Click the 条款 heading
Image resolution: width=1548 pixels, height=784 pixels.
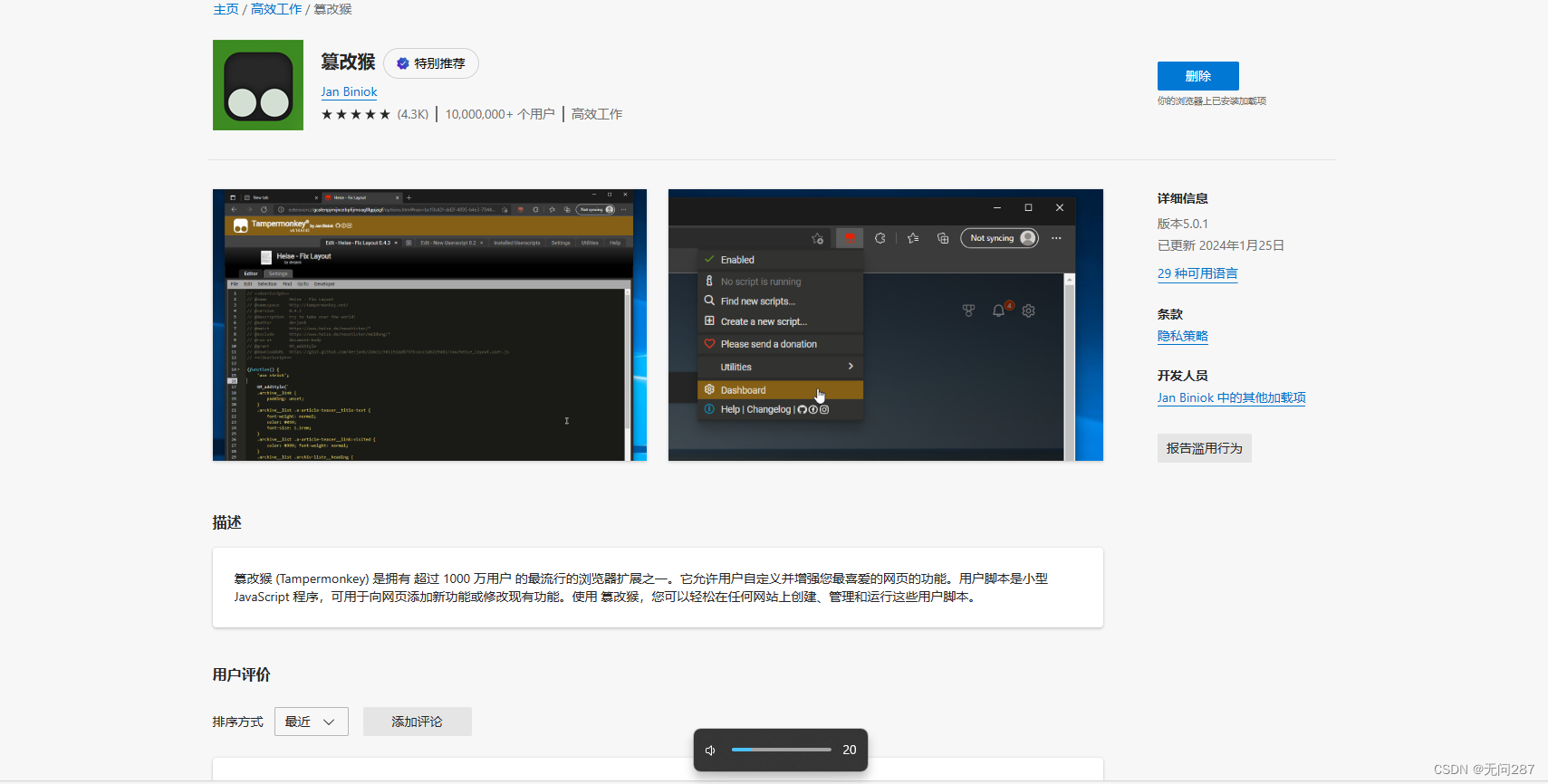pyautogui.click(x=1169, y=314)
